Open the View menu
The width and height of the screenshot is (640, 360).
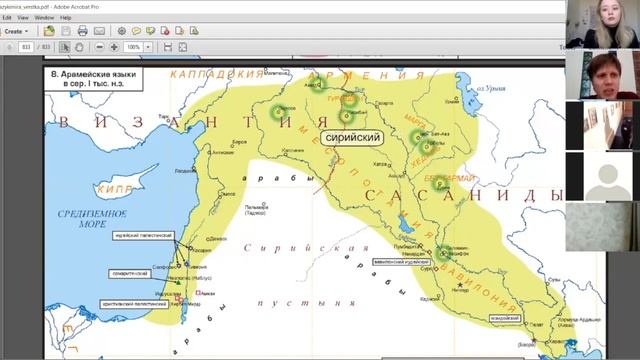[x=23, y=18]
